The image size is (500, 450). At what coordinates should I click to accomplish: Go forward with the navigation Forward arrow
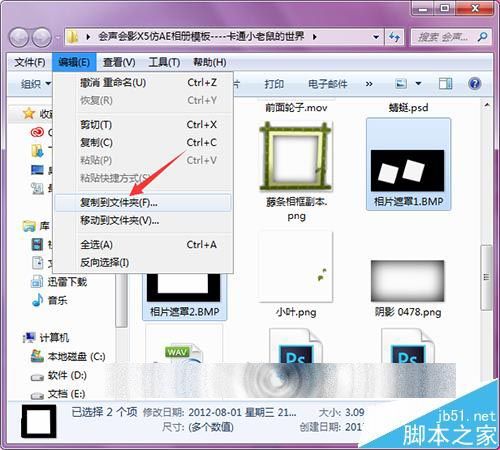tap(42, 37)
